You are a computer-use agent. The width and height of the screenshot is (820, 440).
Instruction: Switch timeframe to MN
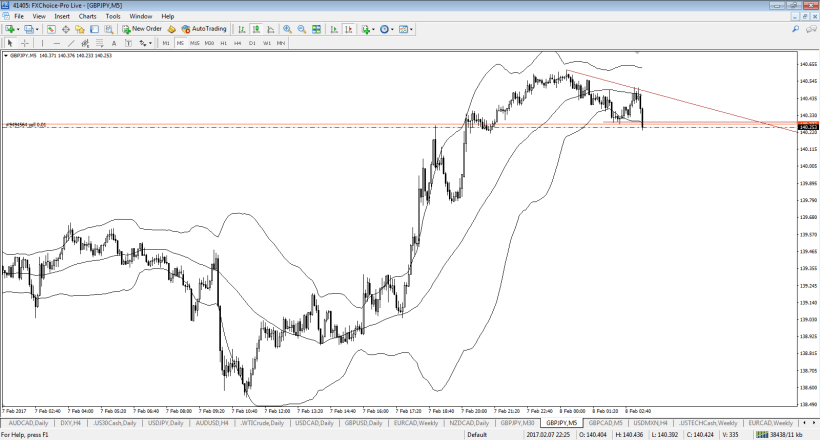[x=281, y=43]
